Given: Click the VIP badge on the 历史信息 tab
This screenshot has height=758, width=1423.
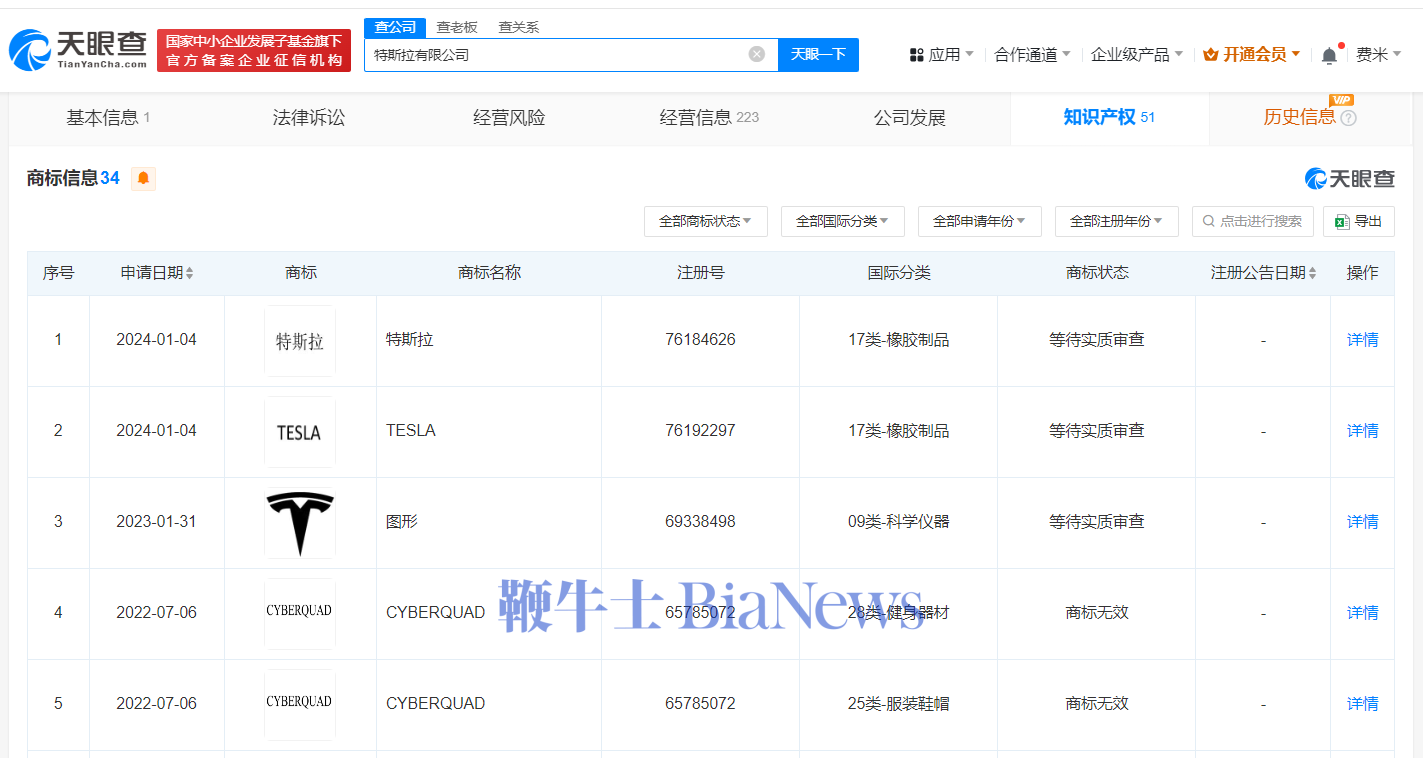Looking at the screenshot, I should pos(1340,99).
